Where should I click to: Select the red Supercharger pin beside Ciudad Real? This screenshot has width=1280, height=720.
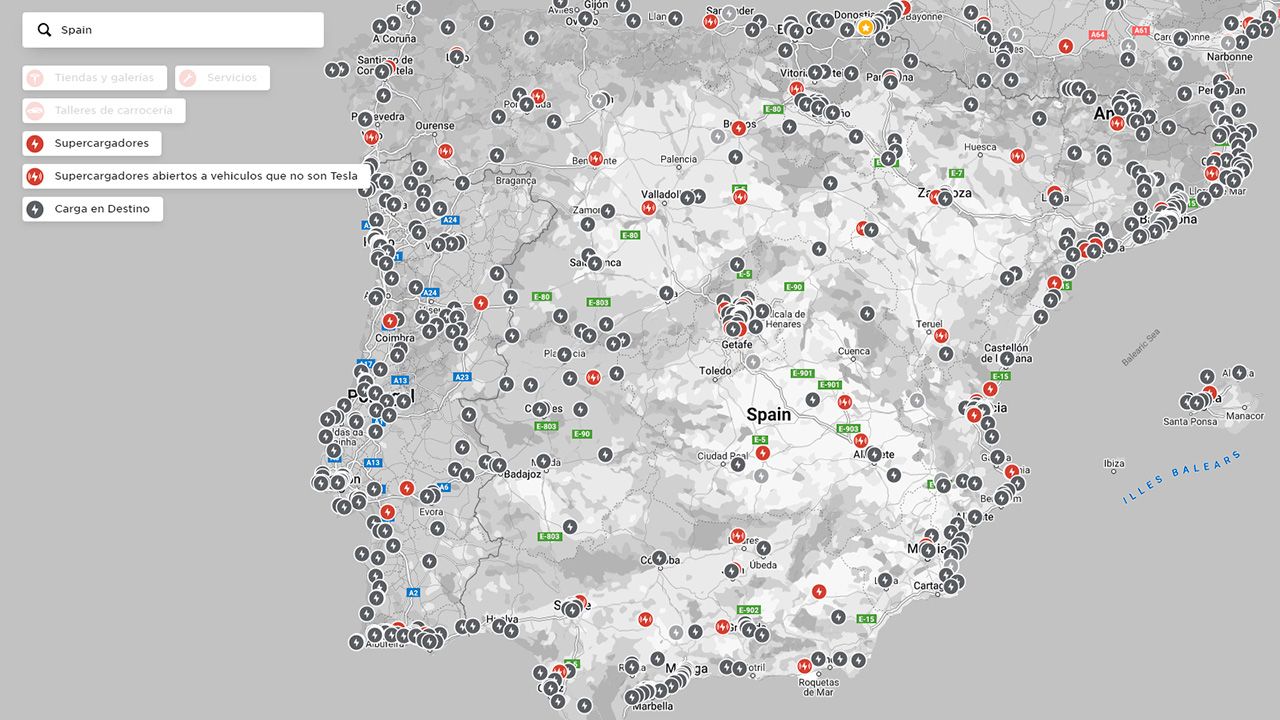click(763, 453)
